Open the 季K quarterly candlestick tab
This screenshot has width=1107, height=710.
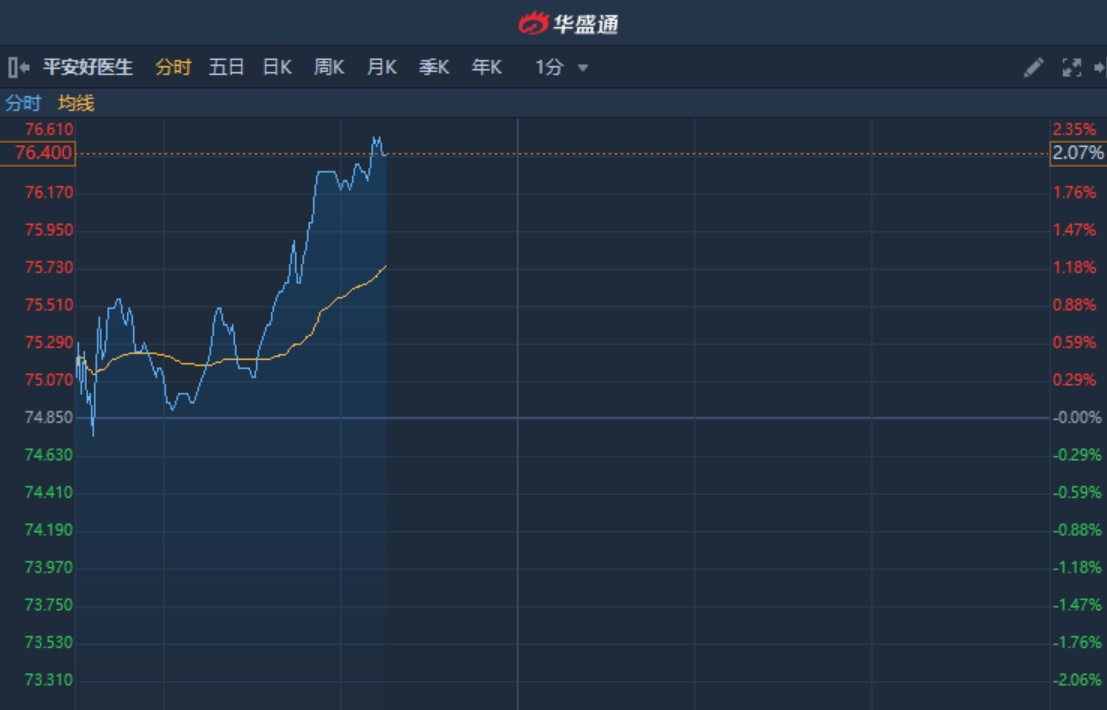click(x=433, y=68)
